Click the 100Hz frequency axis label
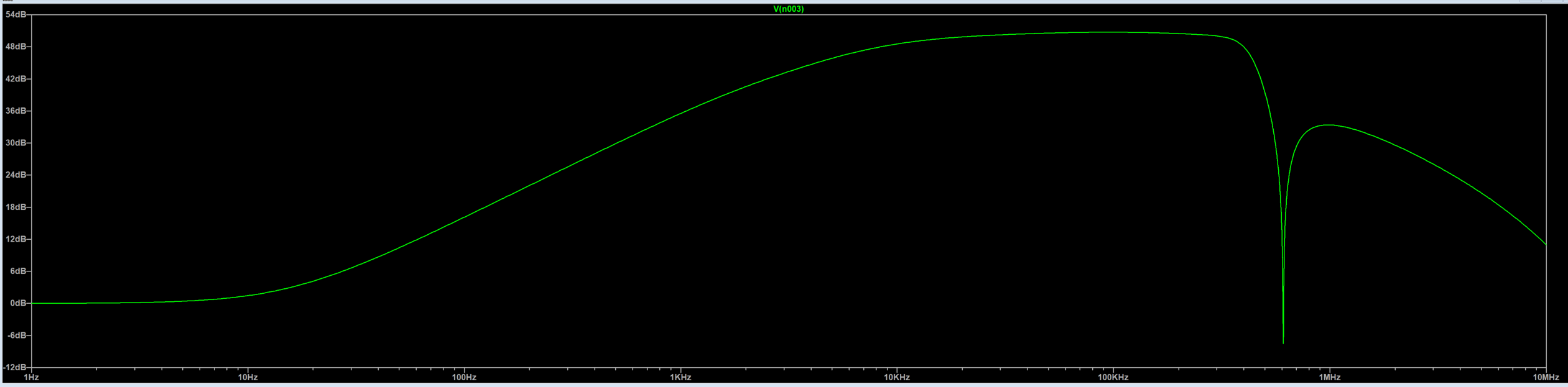The image size is (1568, 387). point(464,378)
